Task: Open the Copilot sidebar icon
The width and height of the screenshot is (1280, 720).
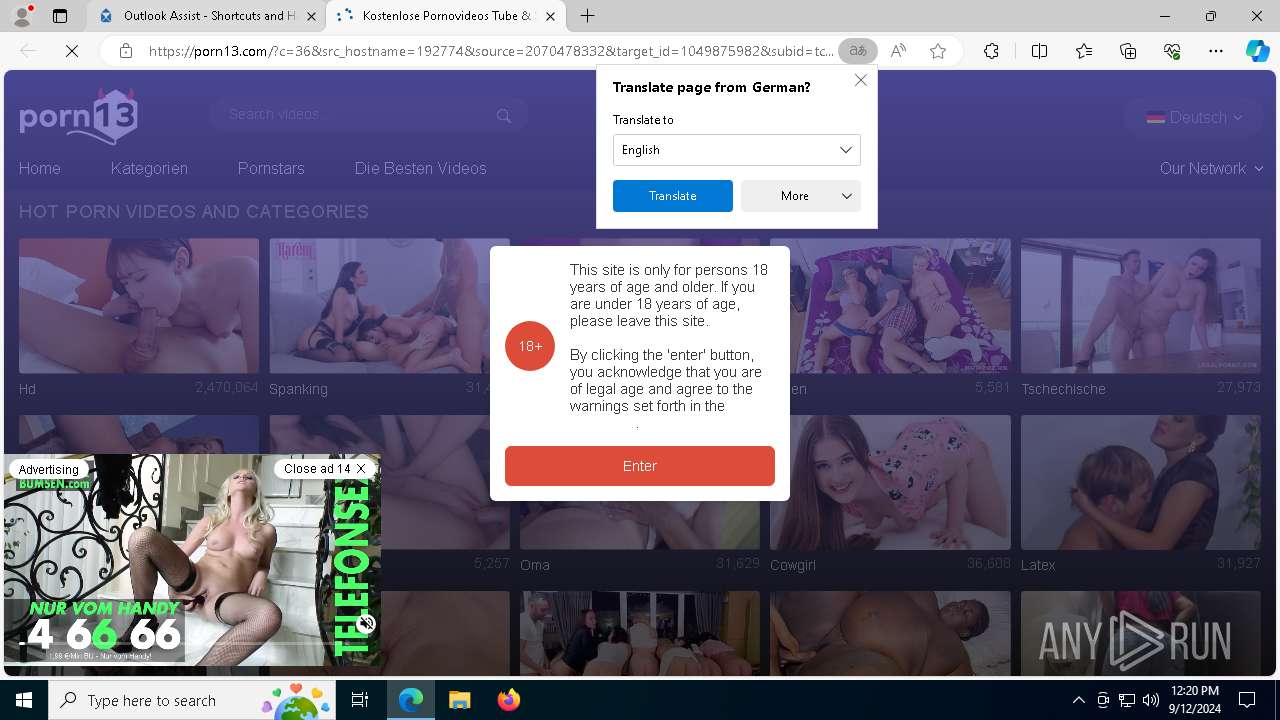Action: [1257, 51]
